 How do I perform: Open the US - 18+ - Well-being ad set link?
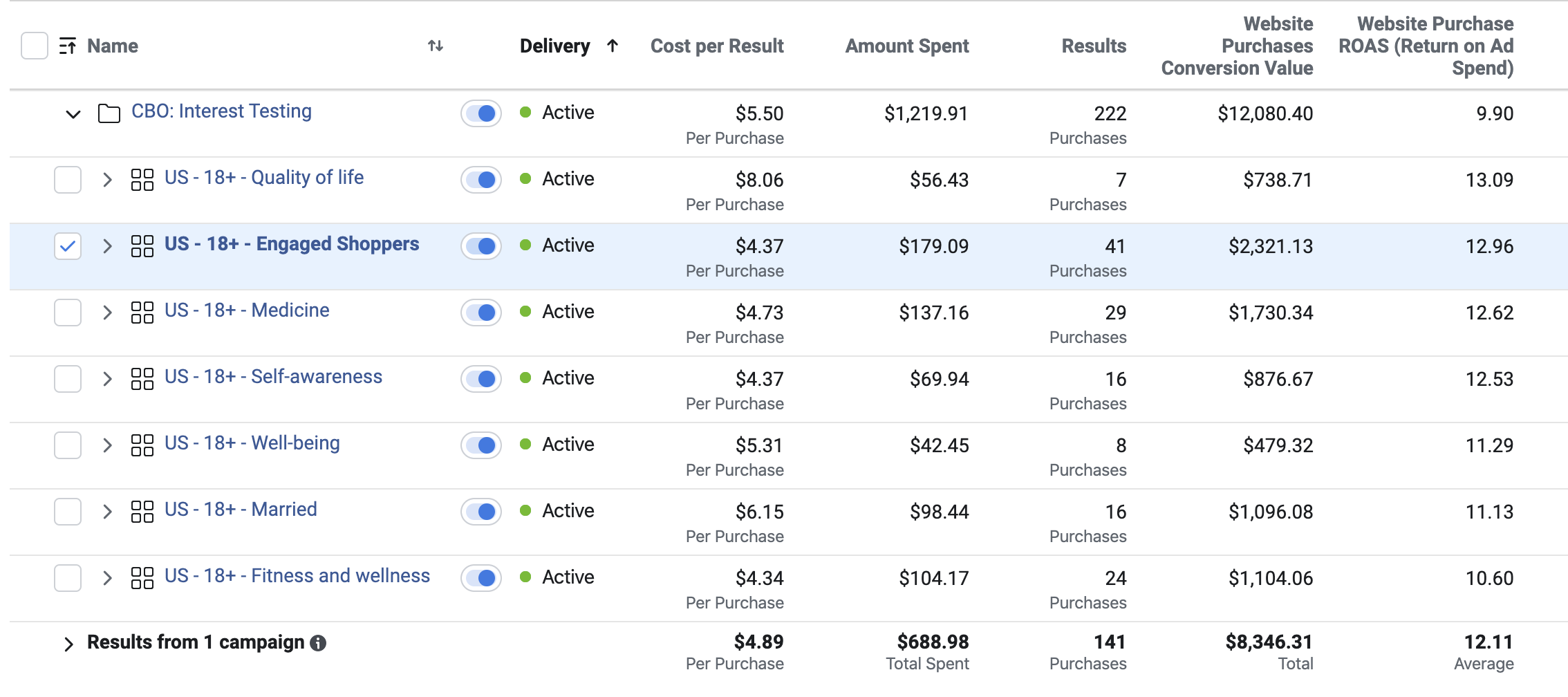pyautogui.click(x=253, y=443)
